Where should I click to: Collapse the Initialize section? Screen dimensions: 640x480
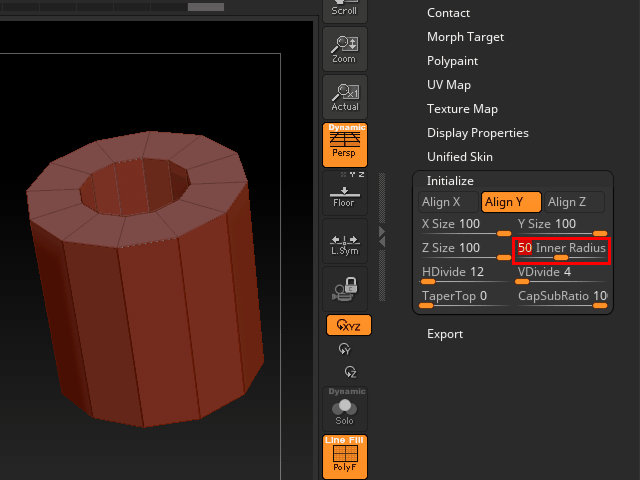click(450, 181)
